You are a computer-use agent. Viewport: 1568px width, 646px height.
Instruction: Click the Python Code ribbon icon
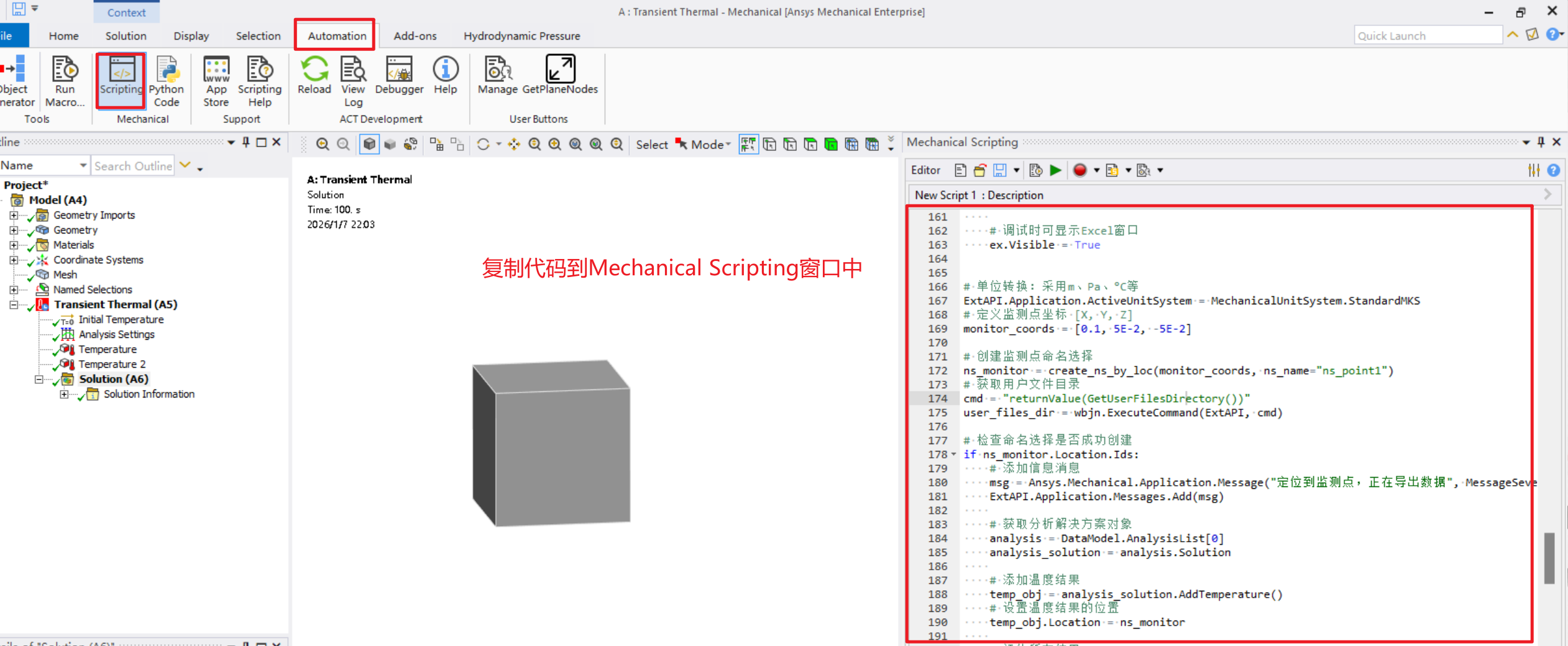167,81
